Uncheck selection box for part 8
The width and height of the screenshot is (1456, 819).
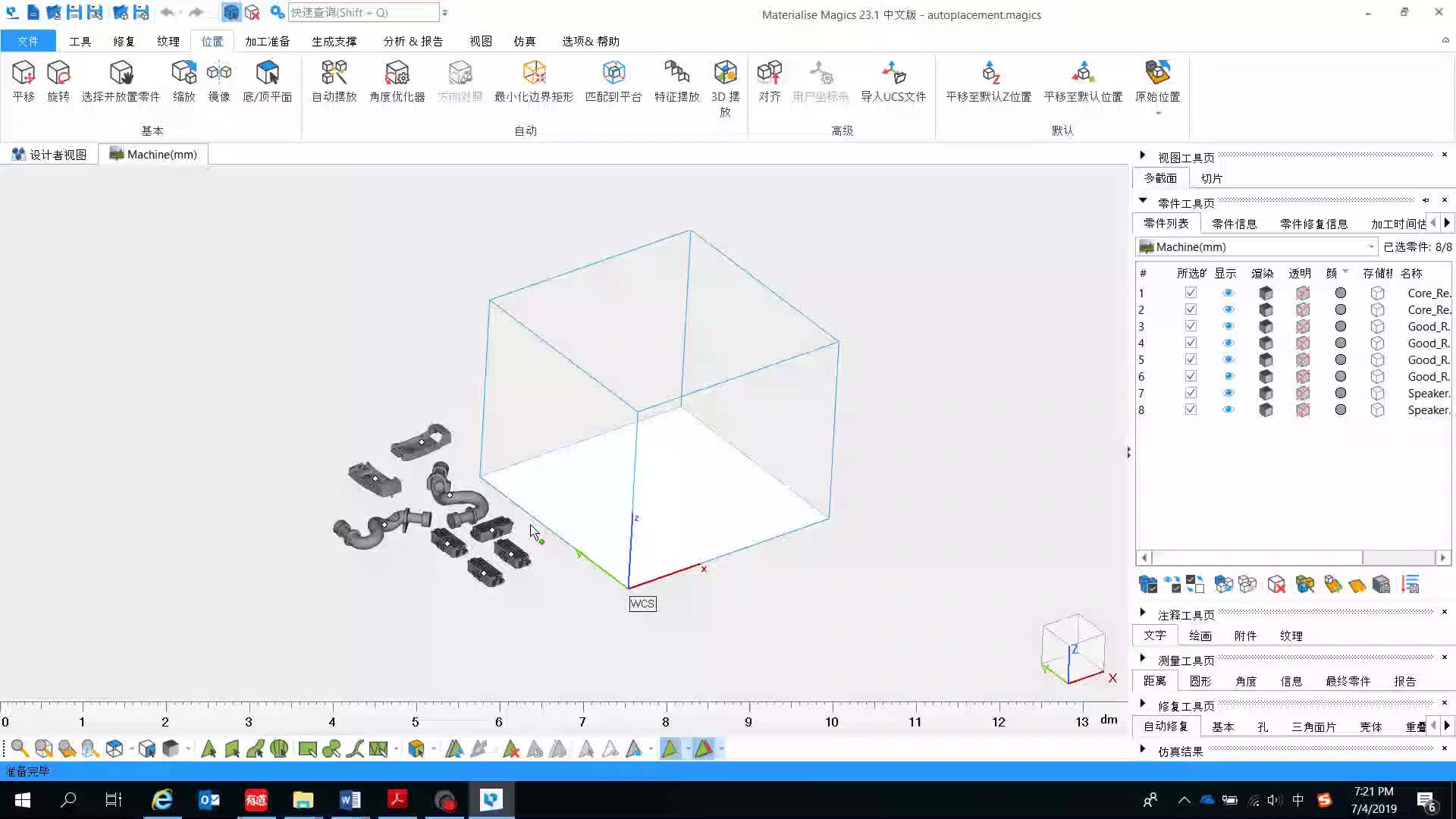[x=1191, y=409]
